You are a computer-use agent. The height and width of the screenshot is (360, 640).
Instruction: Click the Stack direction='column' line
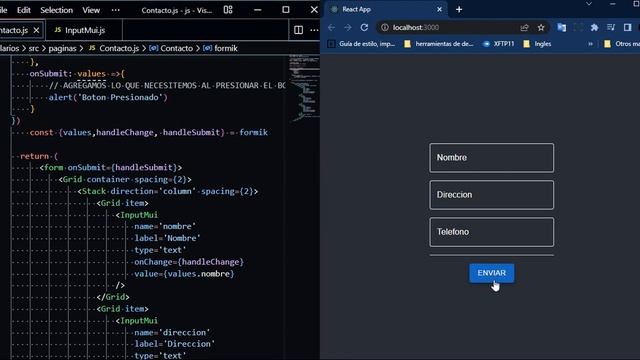click(x=168, y=191)
